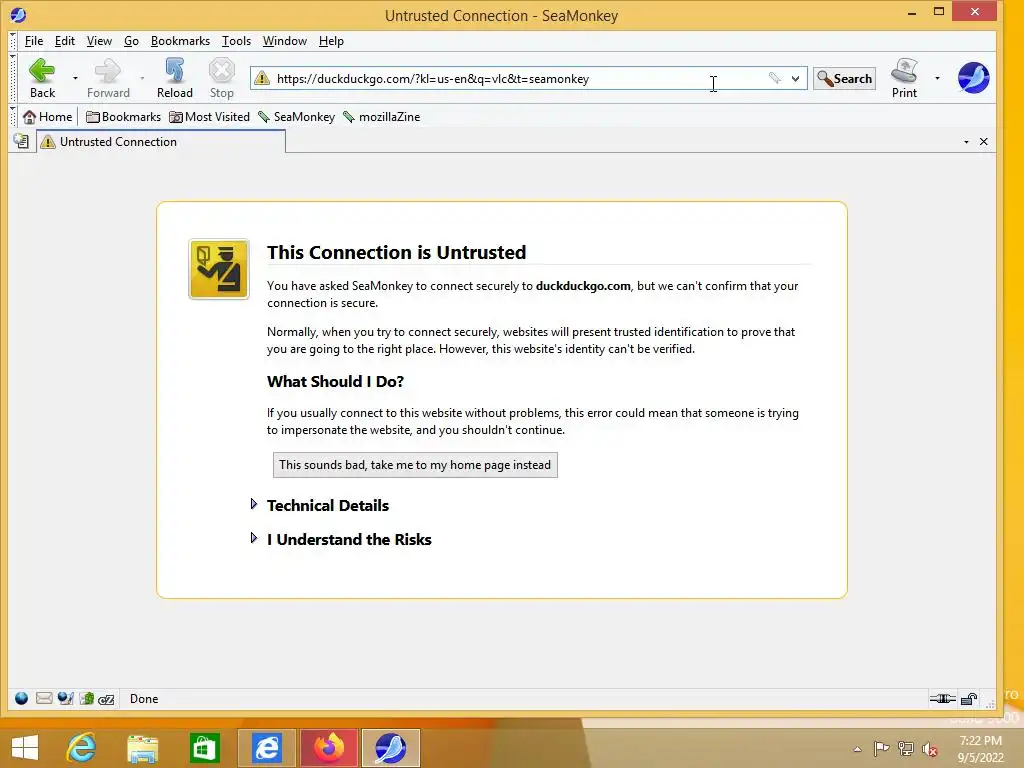Open the URL bar history dropdown arrow
This screenshot has height=768, width=1024.
(x=795, y=78)
